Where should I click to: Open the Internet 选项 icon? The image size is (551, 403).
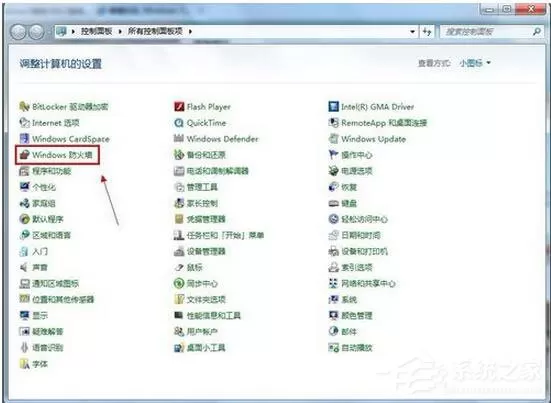(24, 123)
